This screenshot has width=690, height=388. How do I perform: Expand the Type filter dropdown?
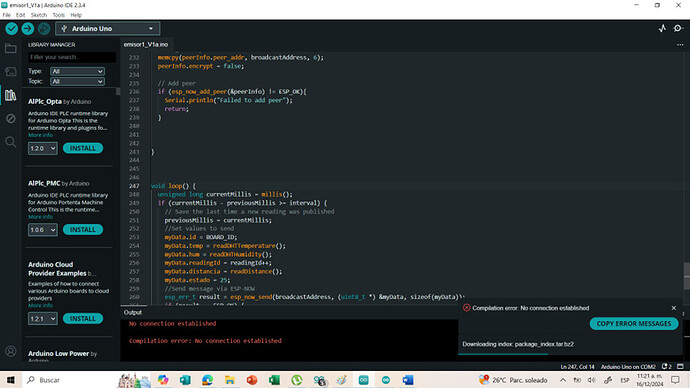[x=77, y=71]
